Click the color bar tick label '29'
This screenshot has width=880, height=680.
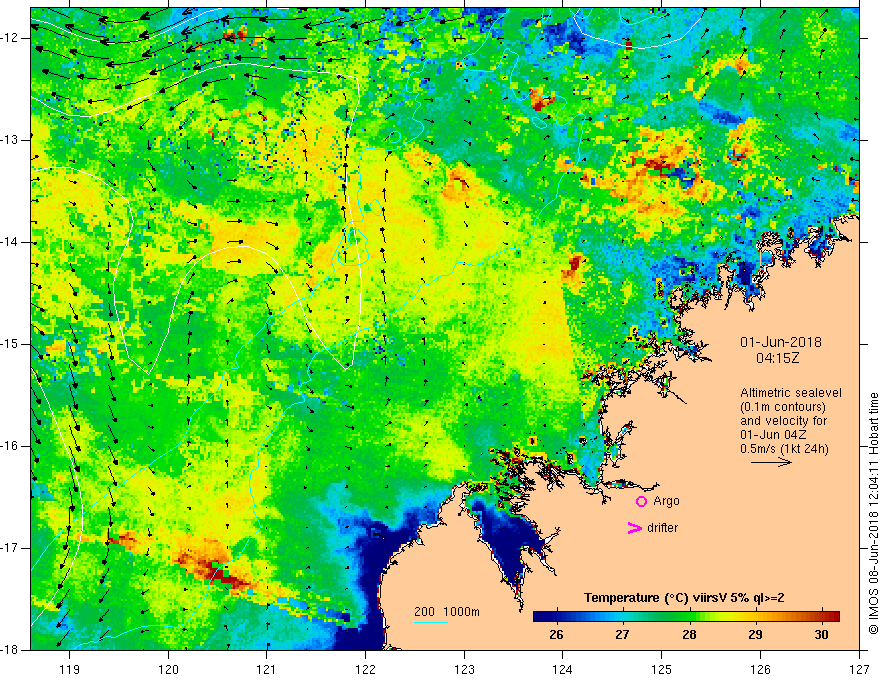click(x=755, y=635)
